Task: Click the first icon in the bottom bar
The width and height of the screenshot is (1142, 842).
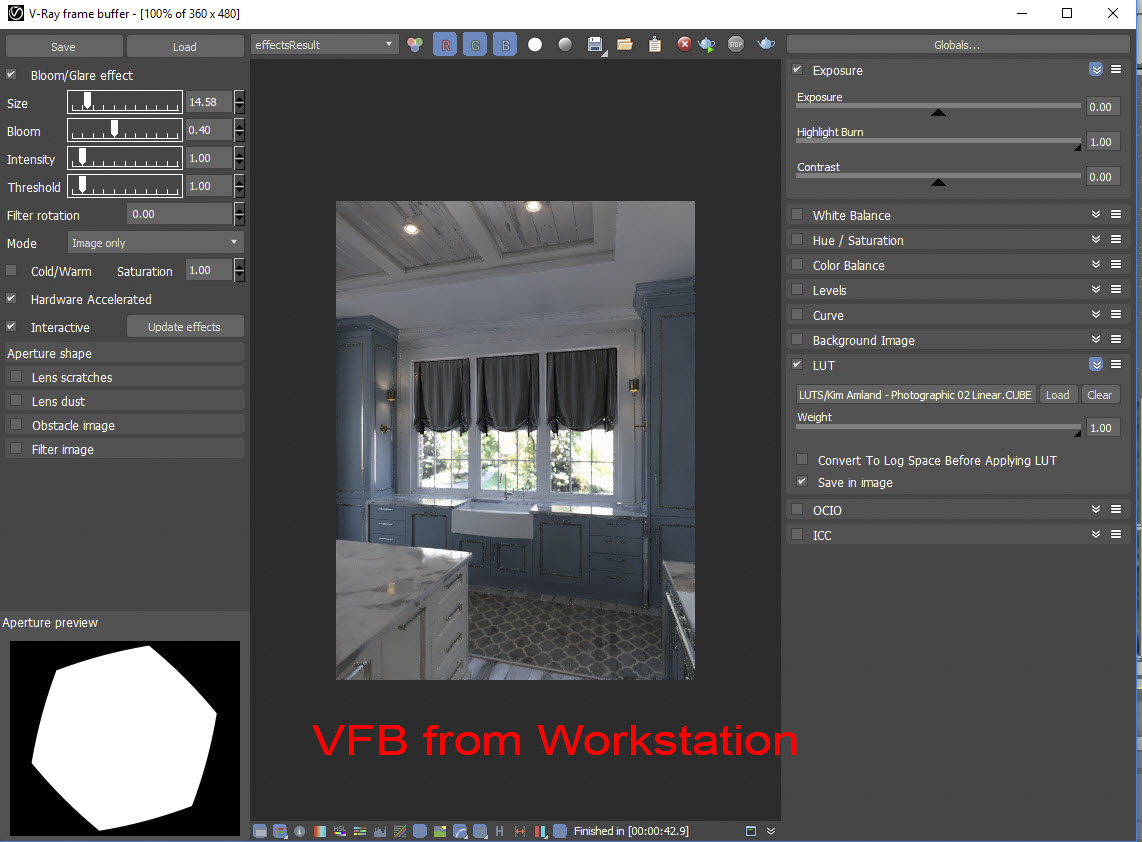Action: (260, 831)
